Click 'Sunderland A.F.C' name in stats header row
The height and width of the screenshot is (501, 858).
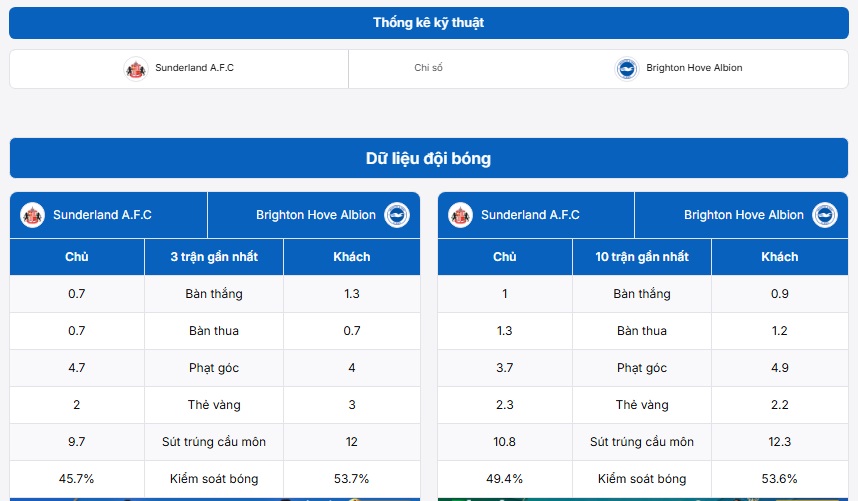pos(194,68)
